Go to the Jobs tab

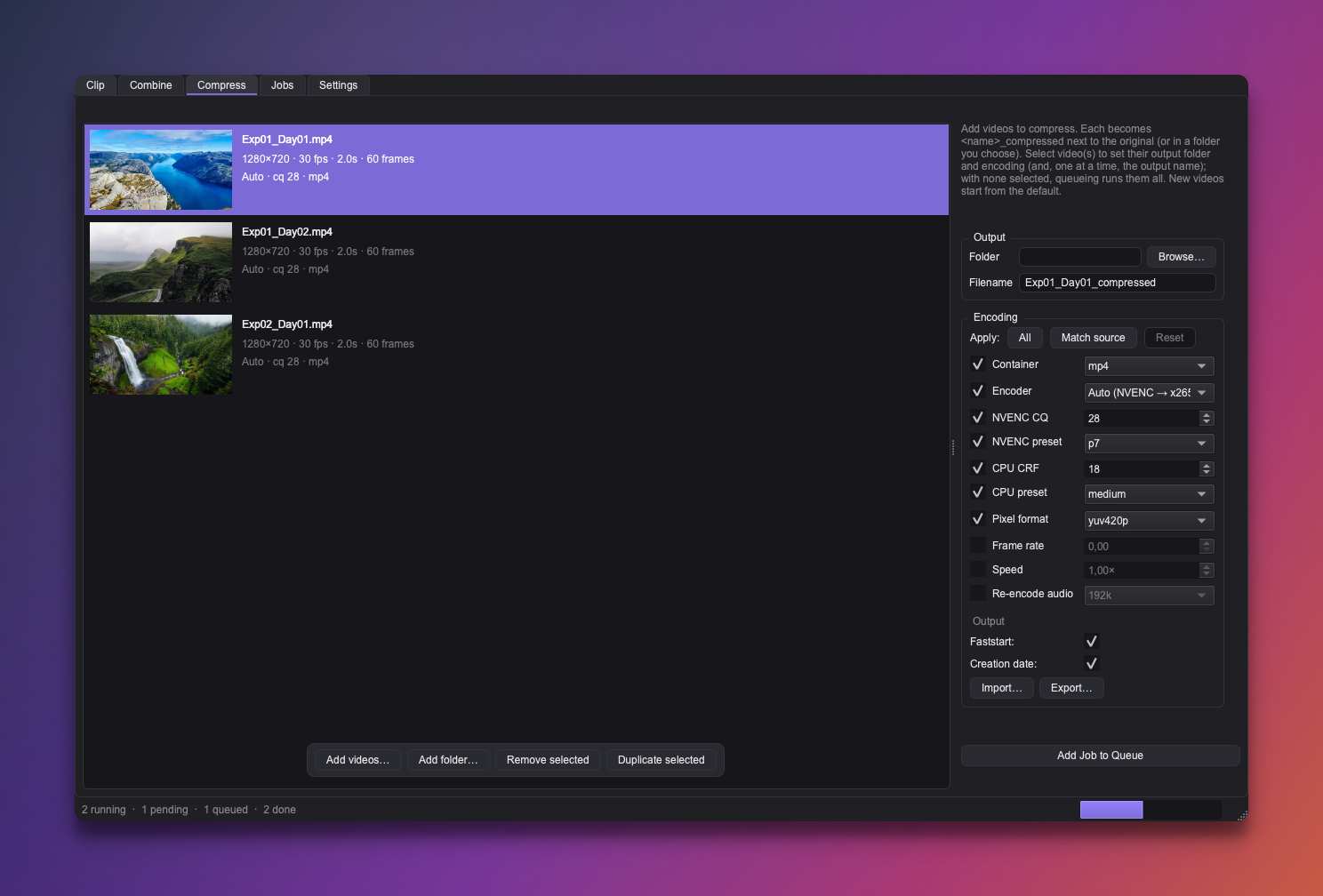282,85
